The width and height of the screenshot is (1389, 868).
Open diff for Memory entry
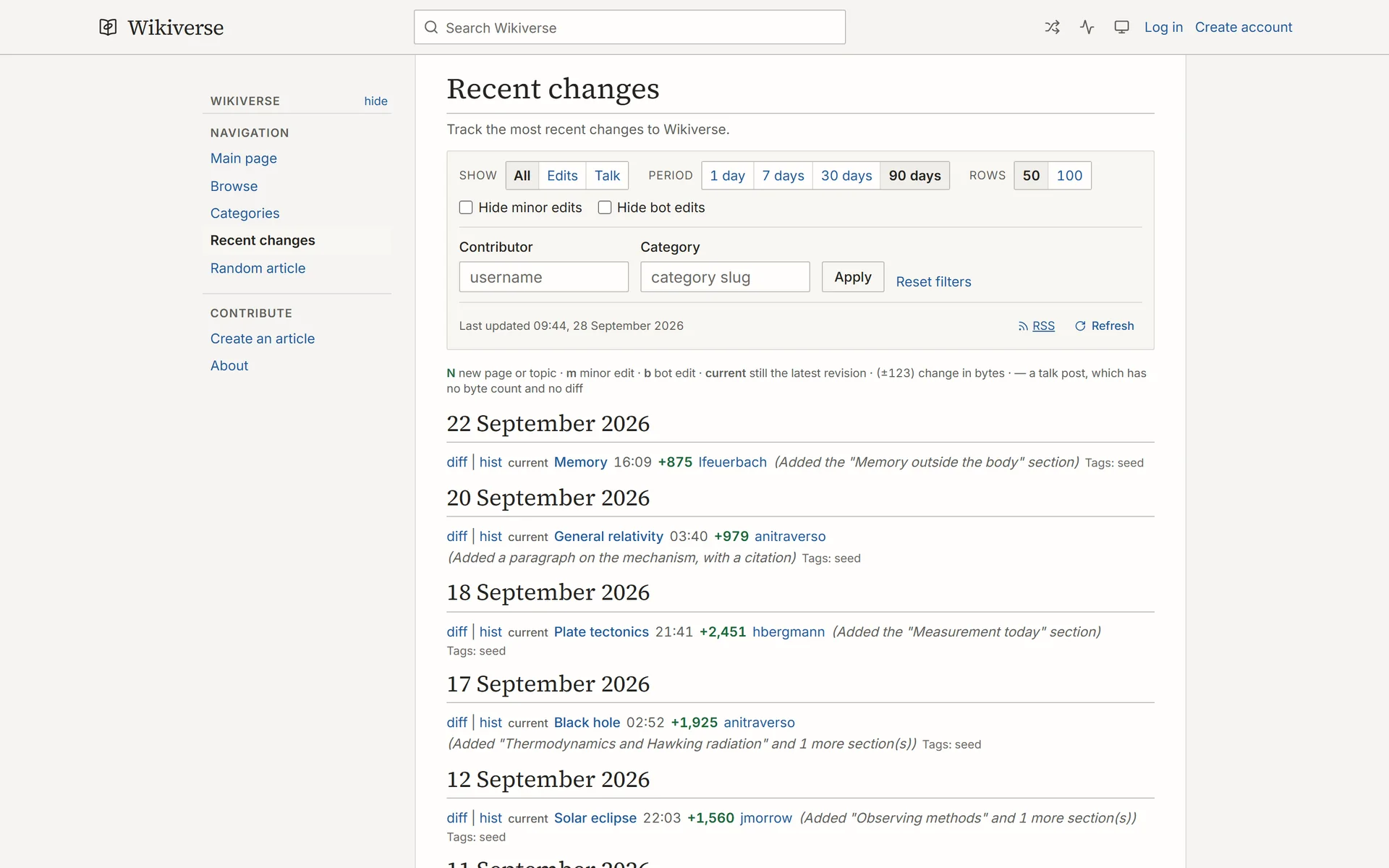[x=456, y=462]
